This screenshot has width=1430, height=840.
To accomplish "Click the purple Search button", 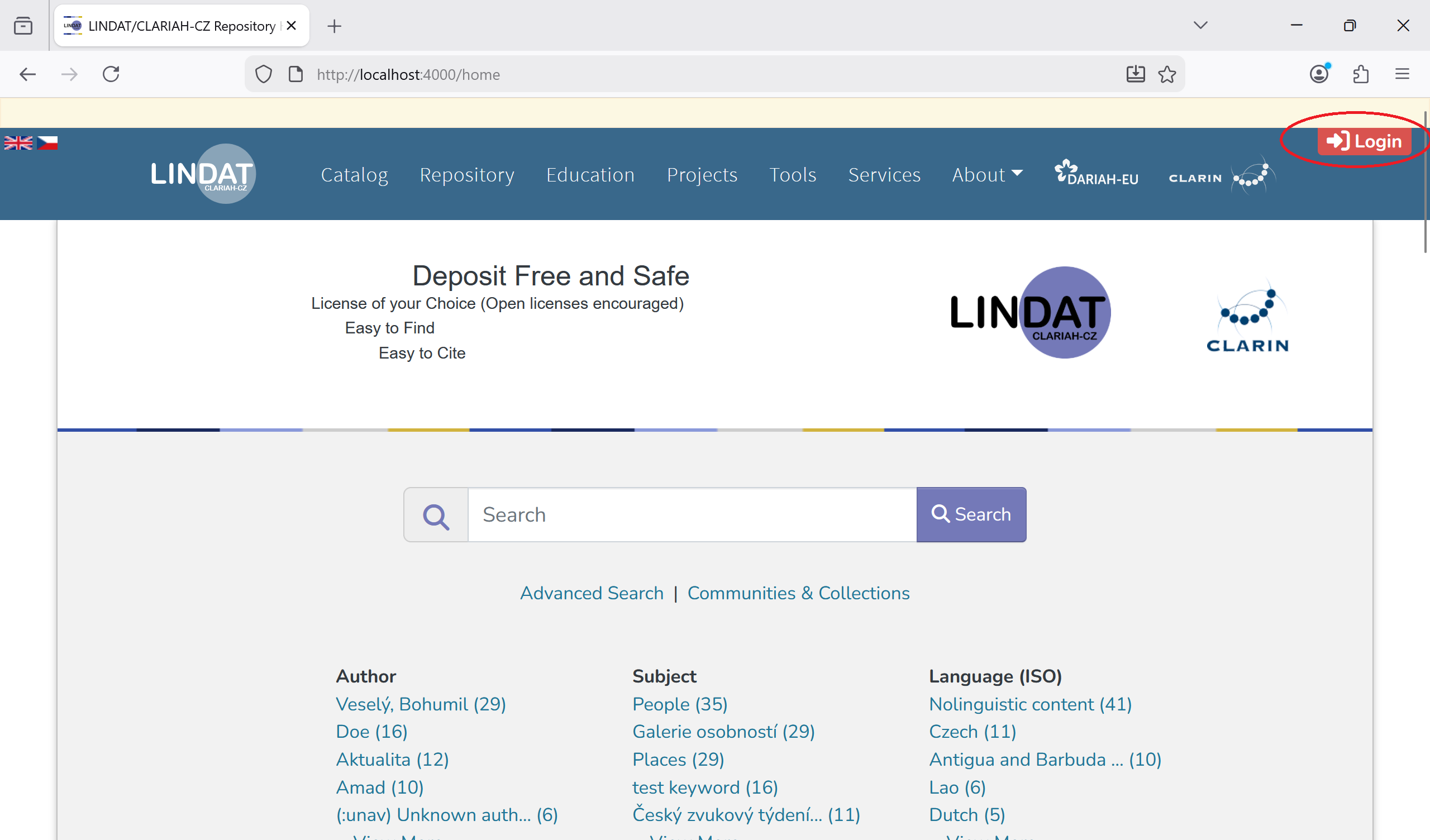I will pyautogui.click(x=971, y=515).
